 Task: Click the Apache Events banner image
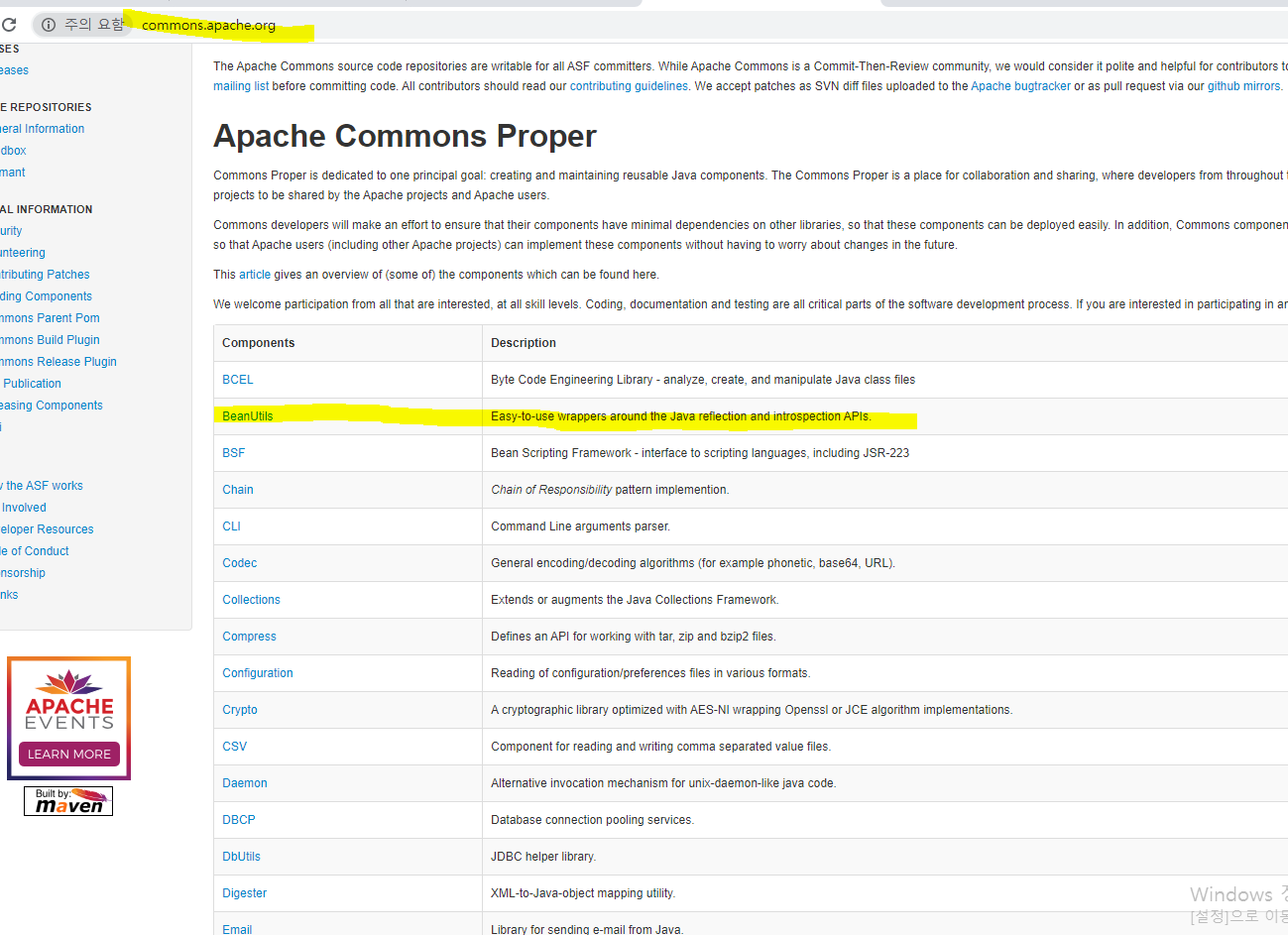pos(69,718)
